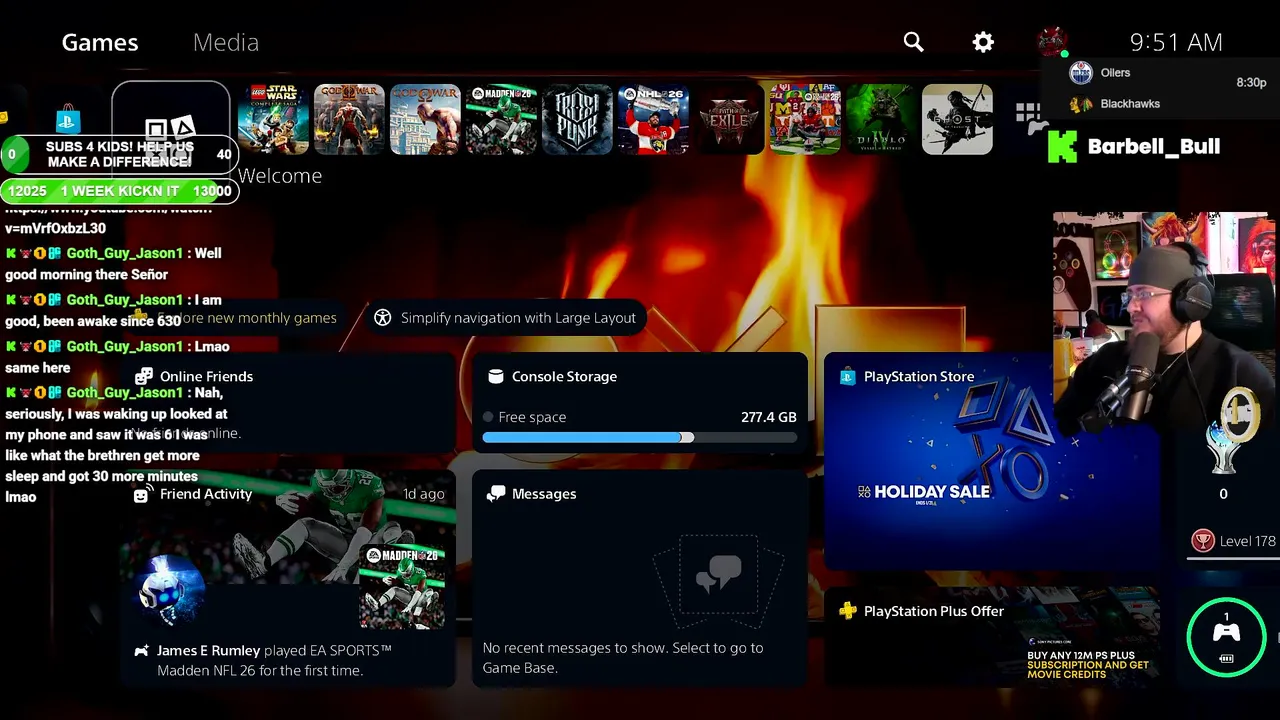Click the Messages speech bubble icon
This screenshot has width=1280, height=720.
click(495, 494)
